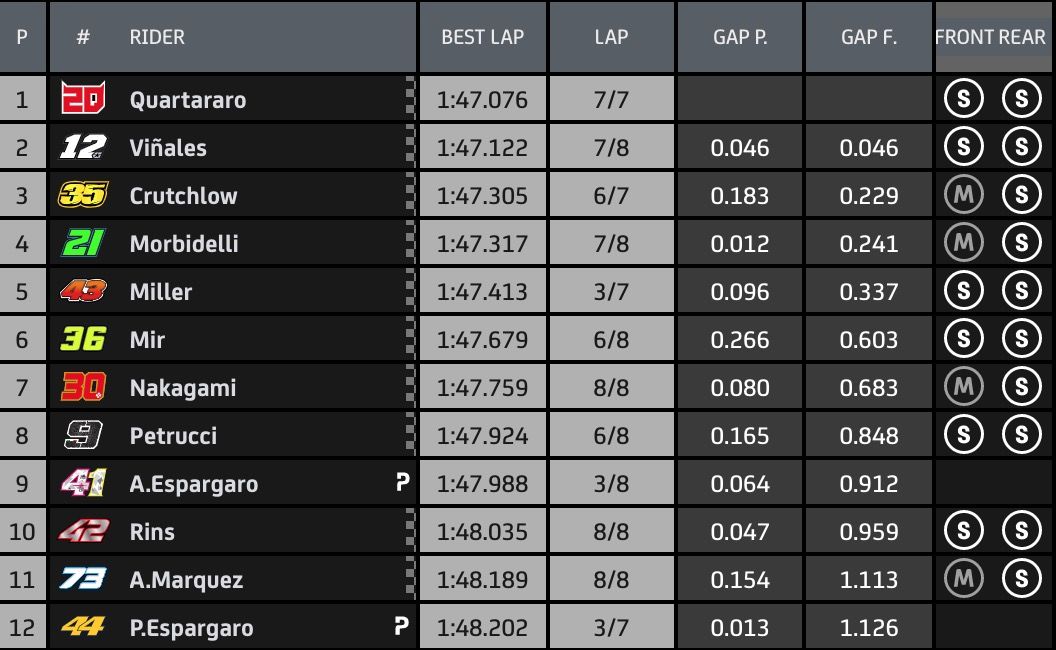
Task: Click Quartararo's soft rear tyre icon
Action: click(x=1022, y=98)
